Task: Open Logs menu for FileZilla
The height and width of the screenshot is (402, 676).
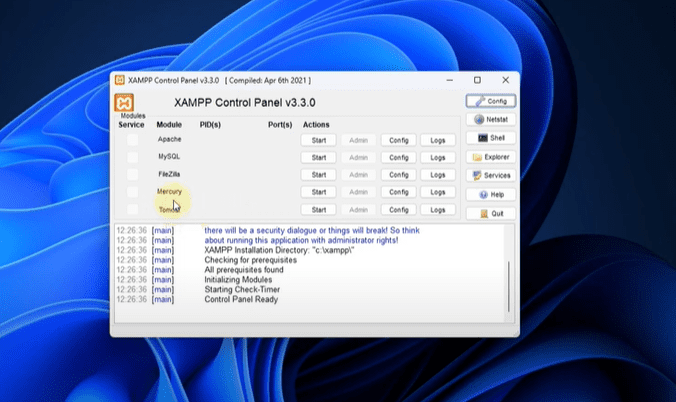Action: [x=437, y=174]
